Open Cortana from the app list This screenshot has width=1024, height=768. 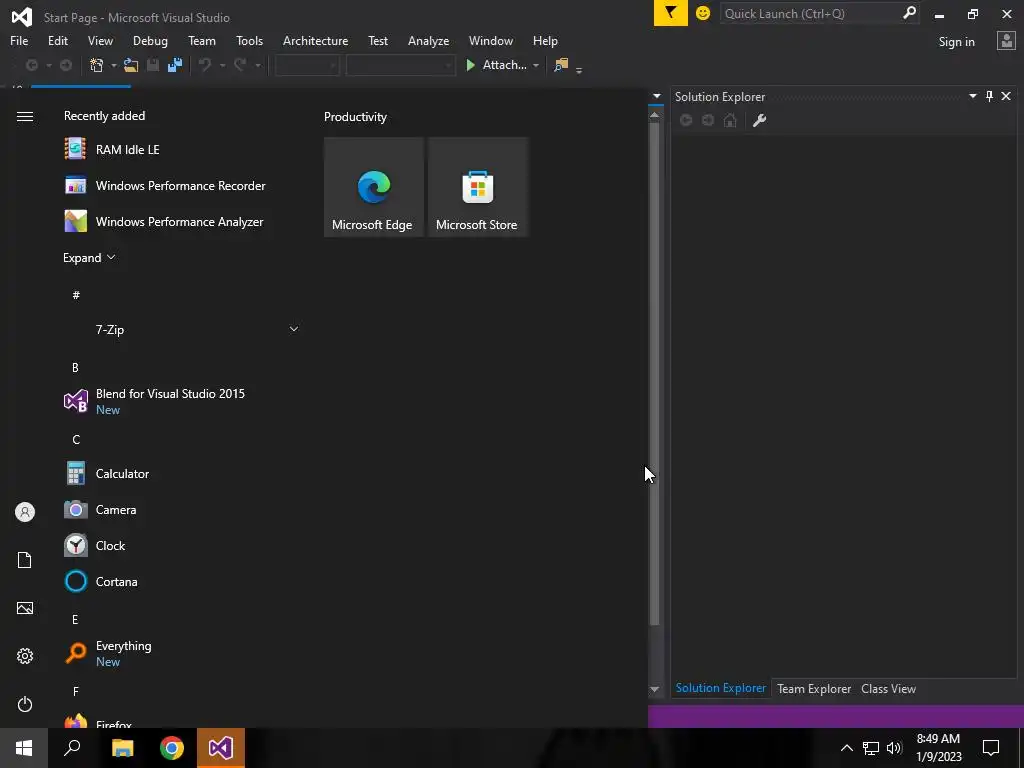182,581
